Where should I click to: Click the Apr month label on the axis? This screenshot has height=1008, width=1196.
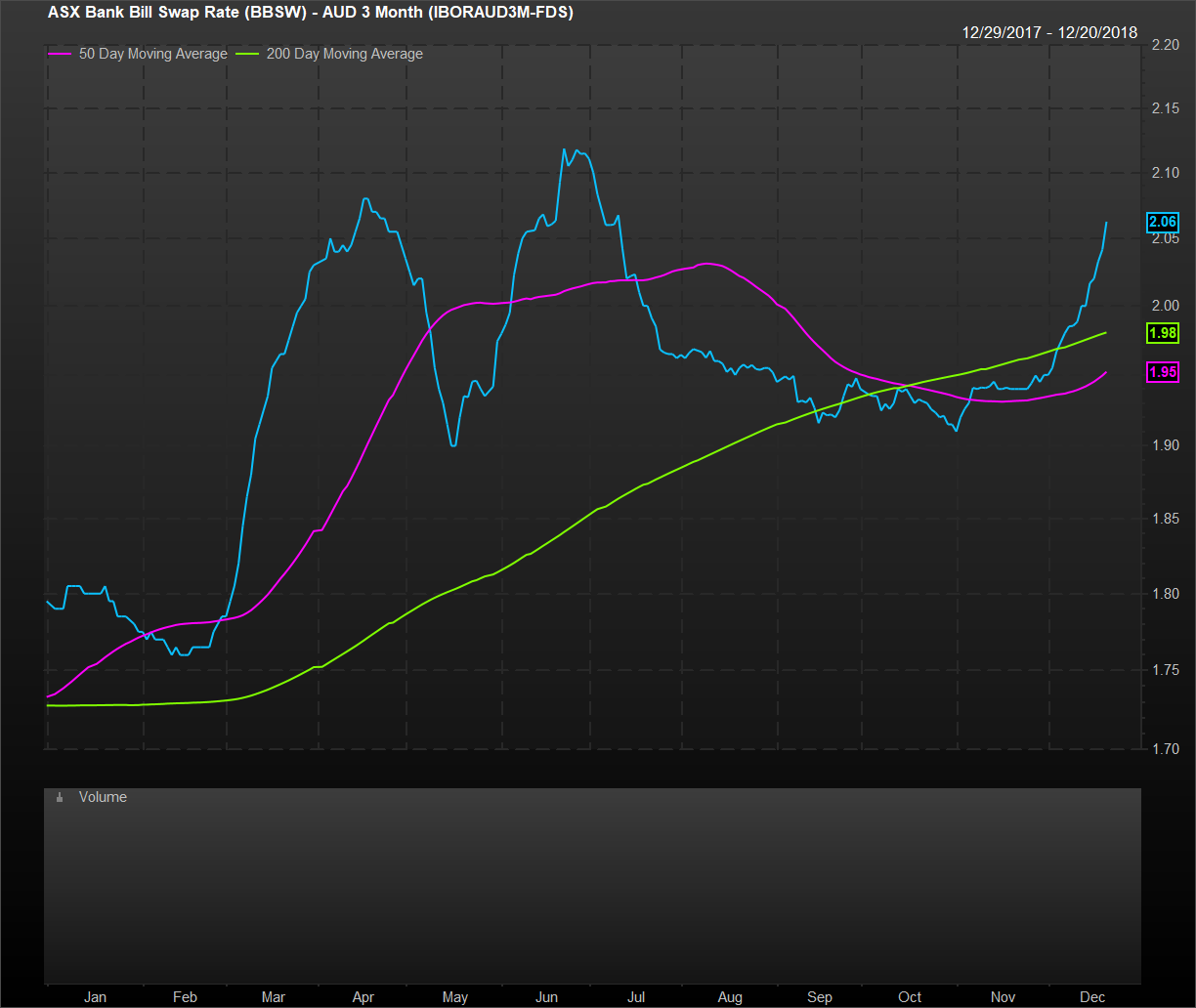[363, 997]
